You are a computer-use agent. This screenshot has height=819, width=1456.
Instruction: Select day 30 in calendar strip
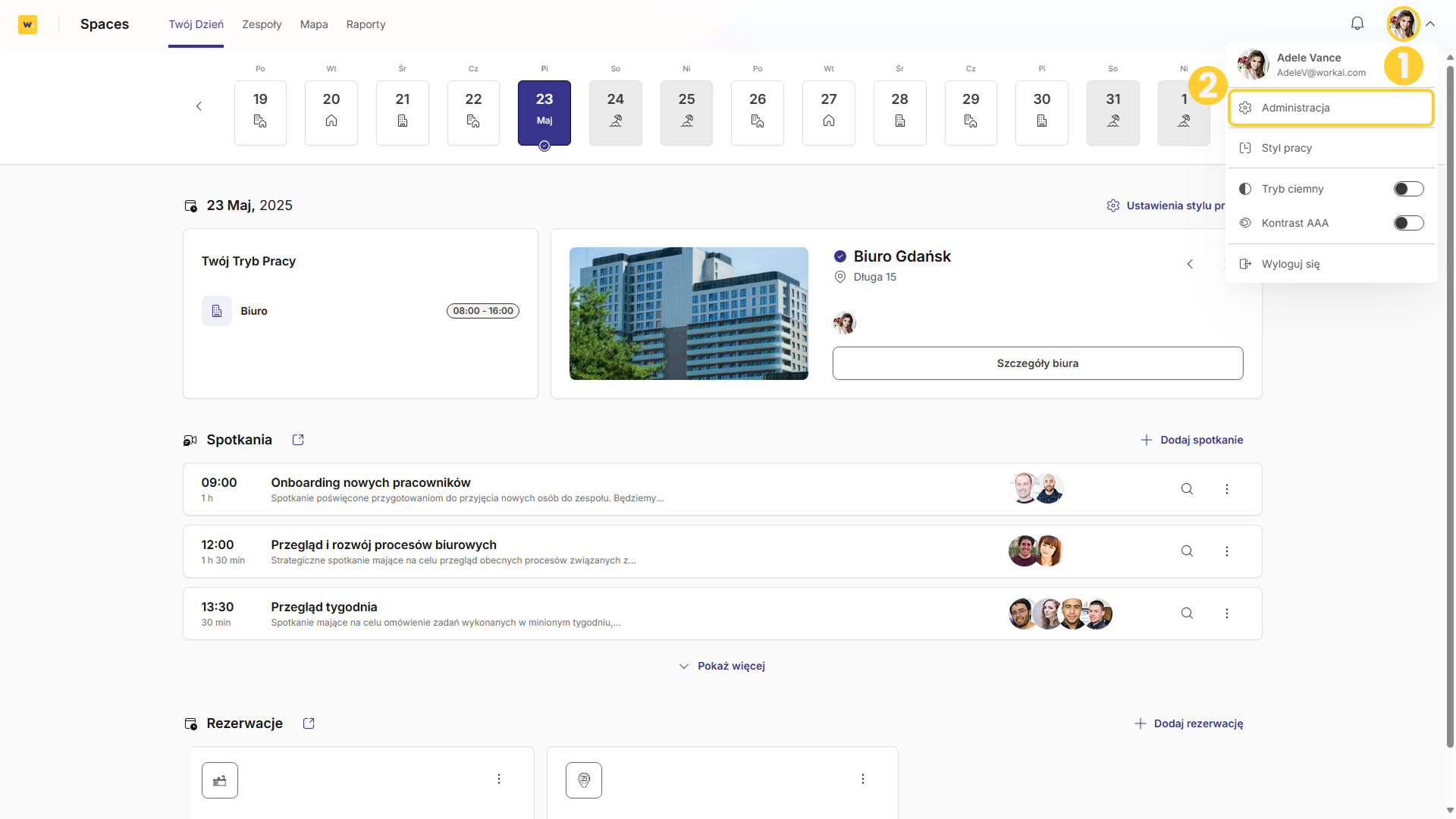(x=1042, y=112)
